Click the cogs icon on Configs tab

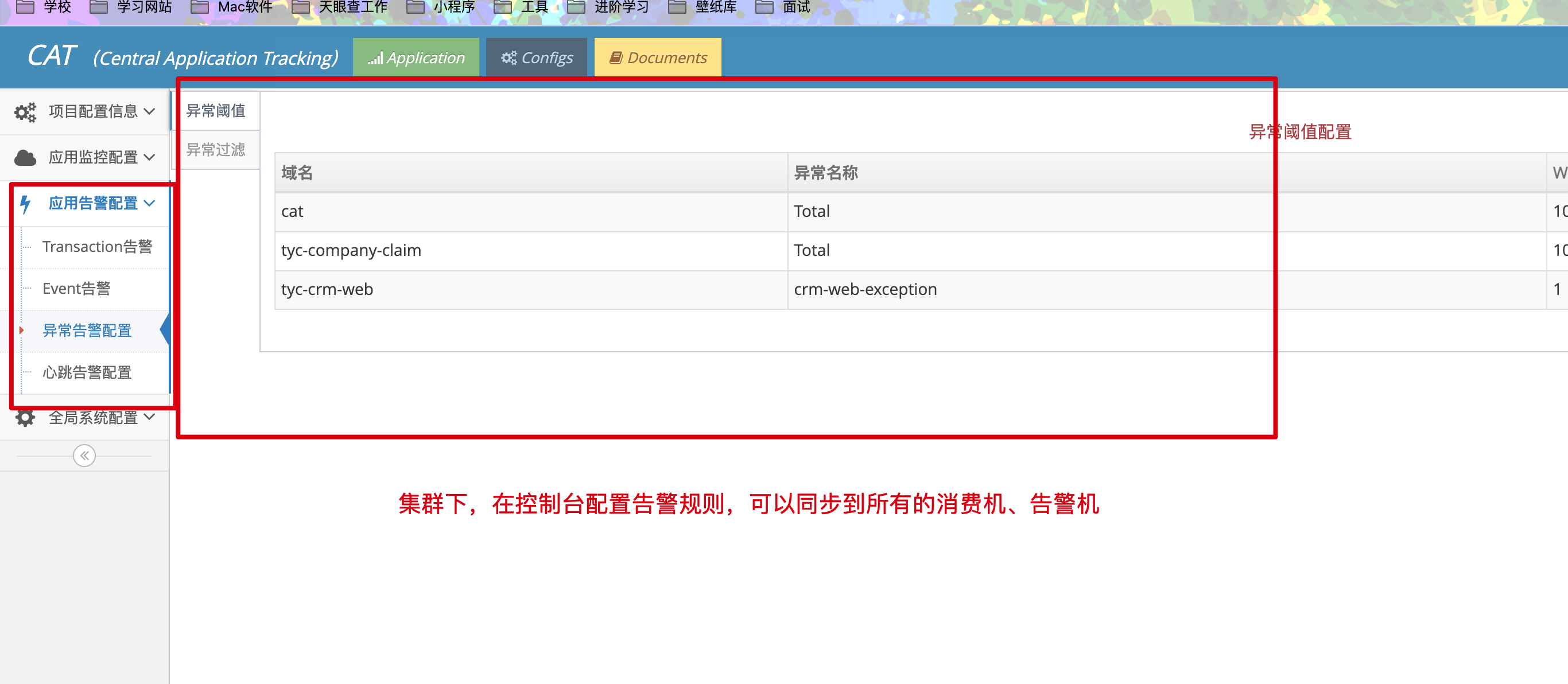(x=509, y=59)
